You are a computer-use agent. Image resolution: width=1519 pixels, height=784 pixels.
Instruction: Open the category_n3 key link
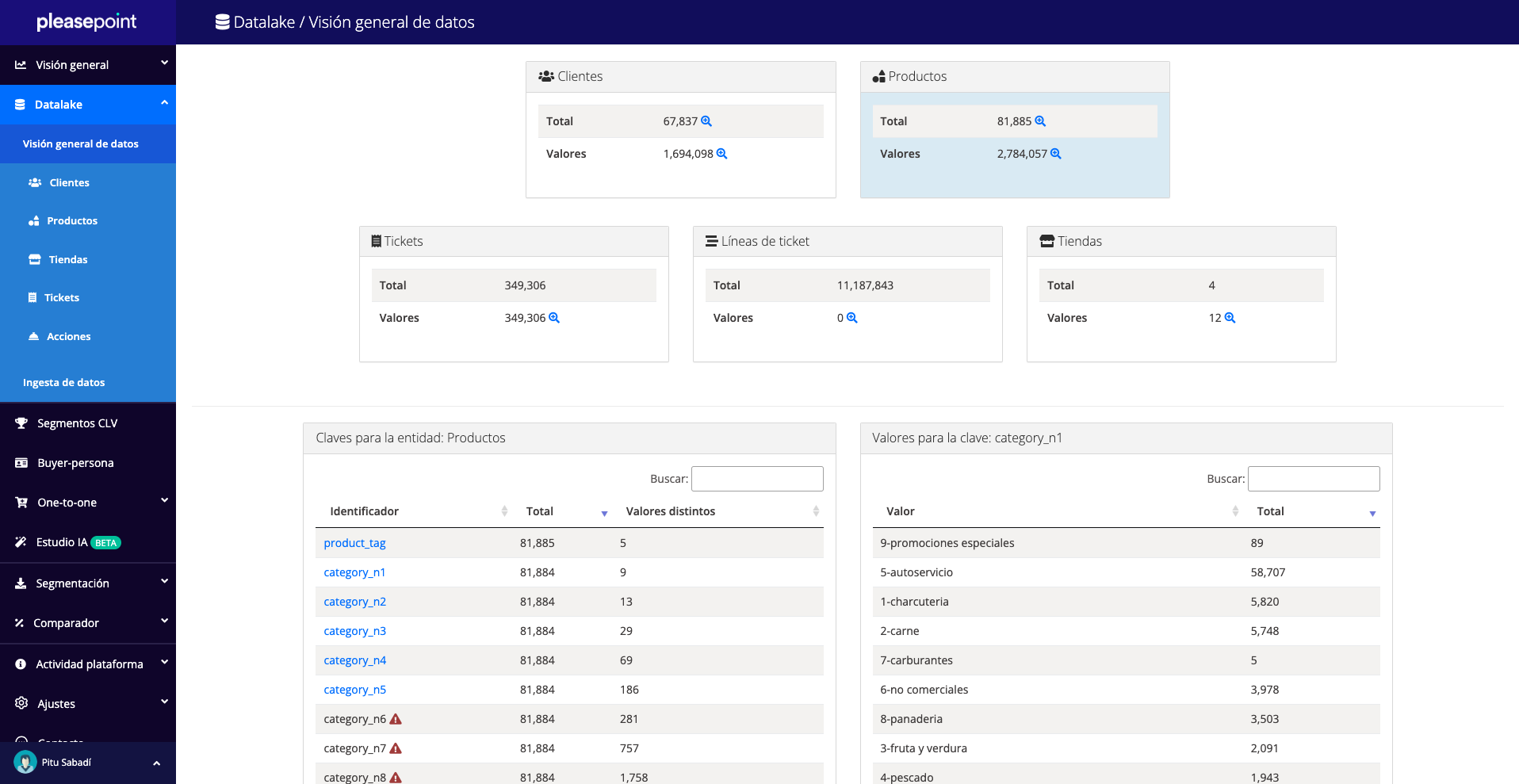coord(354,631)
